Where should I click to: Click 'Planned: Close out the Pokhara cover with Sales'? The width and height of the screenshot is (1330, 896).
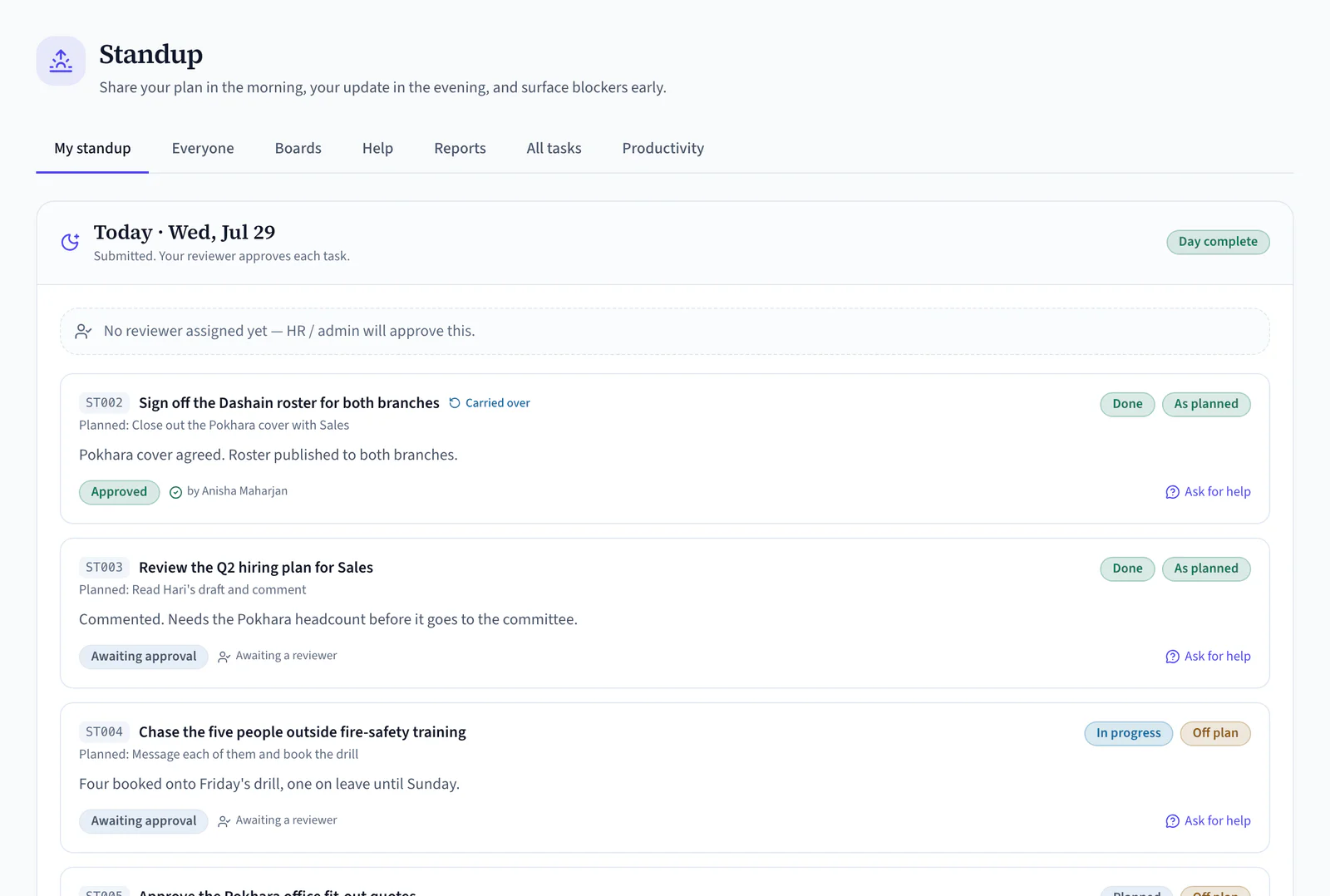(x=214, y=425)
